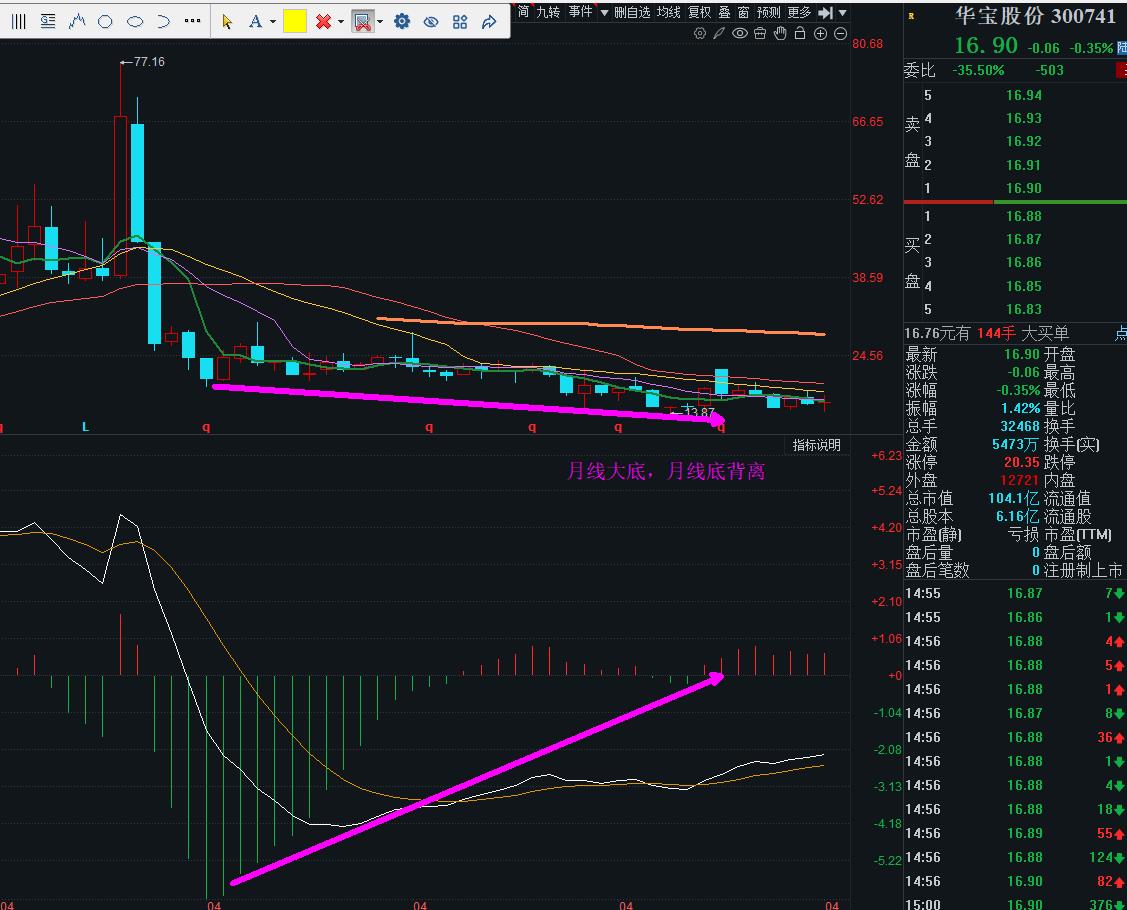1127x910 pixels.
Task: Select the wave line drawing tool
Action: tap(77, 22)
